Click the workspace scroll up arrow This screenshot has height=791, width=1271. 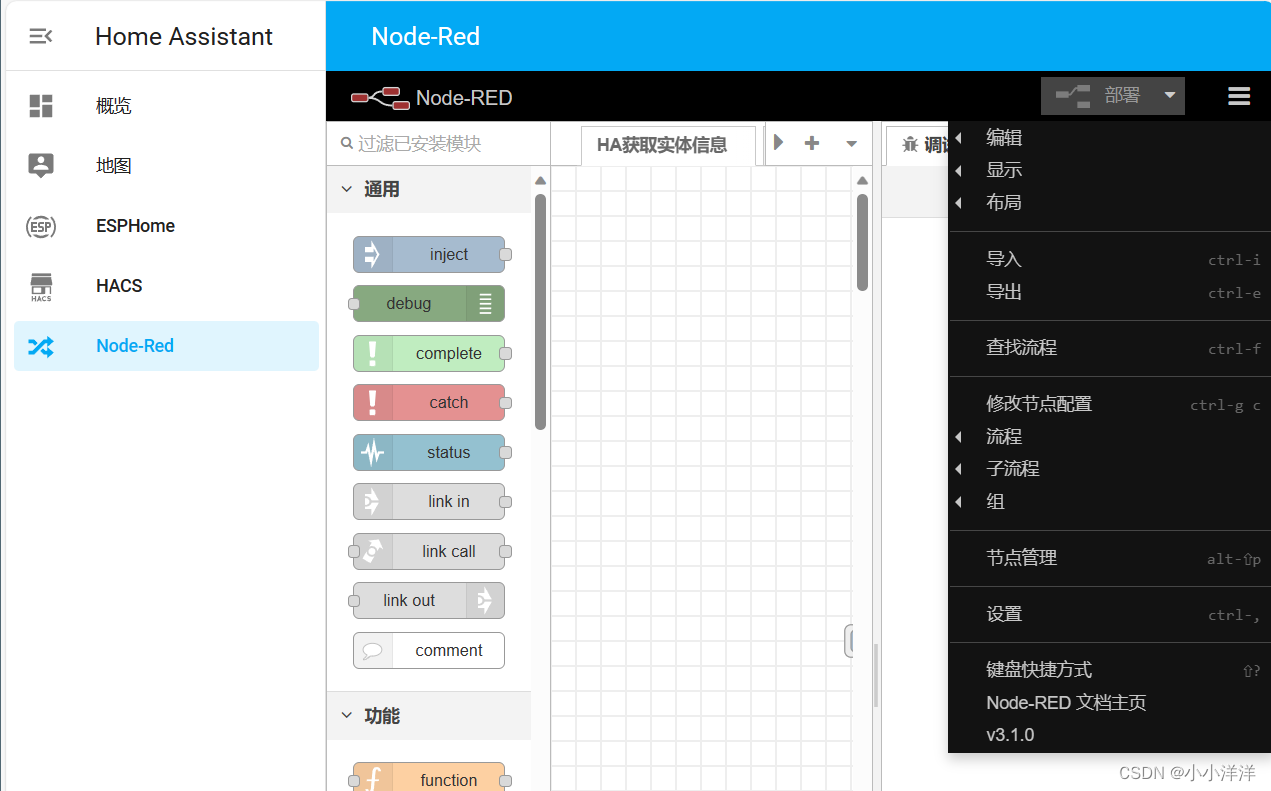point(862,181)
